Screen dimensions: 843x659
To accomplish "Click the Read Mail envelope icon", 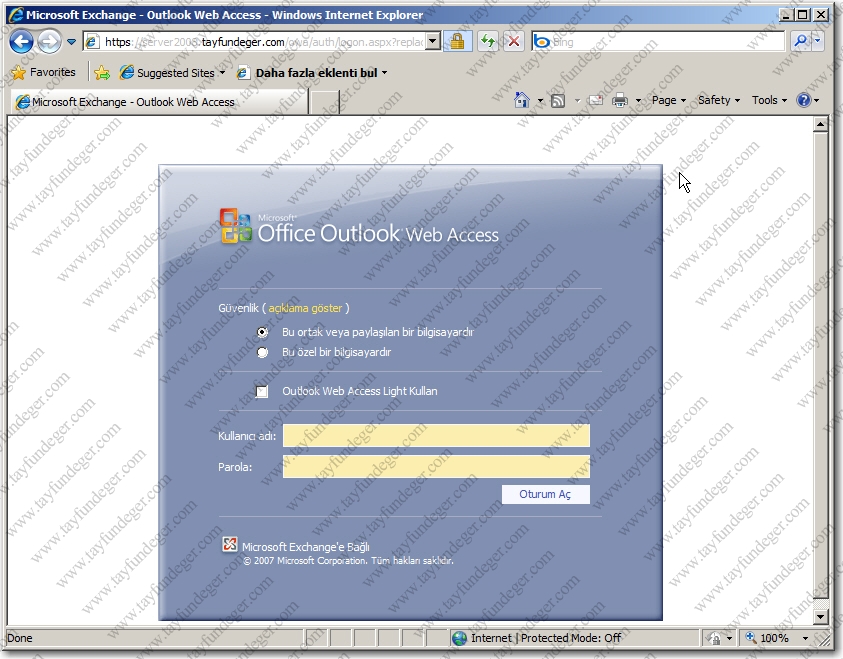I will tap(595, 101).
